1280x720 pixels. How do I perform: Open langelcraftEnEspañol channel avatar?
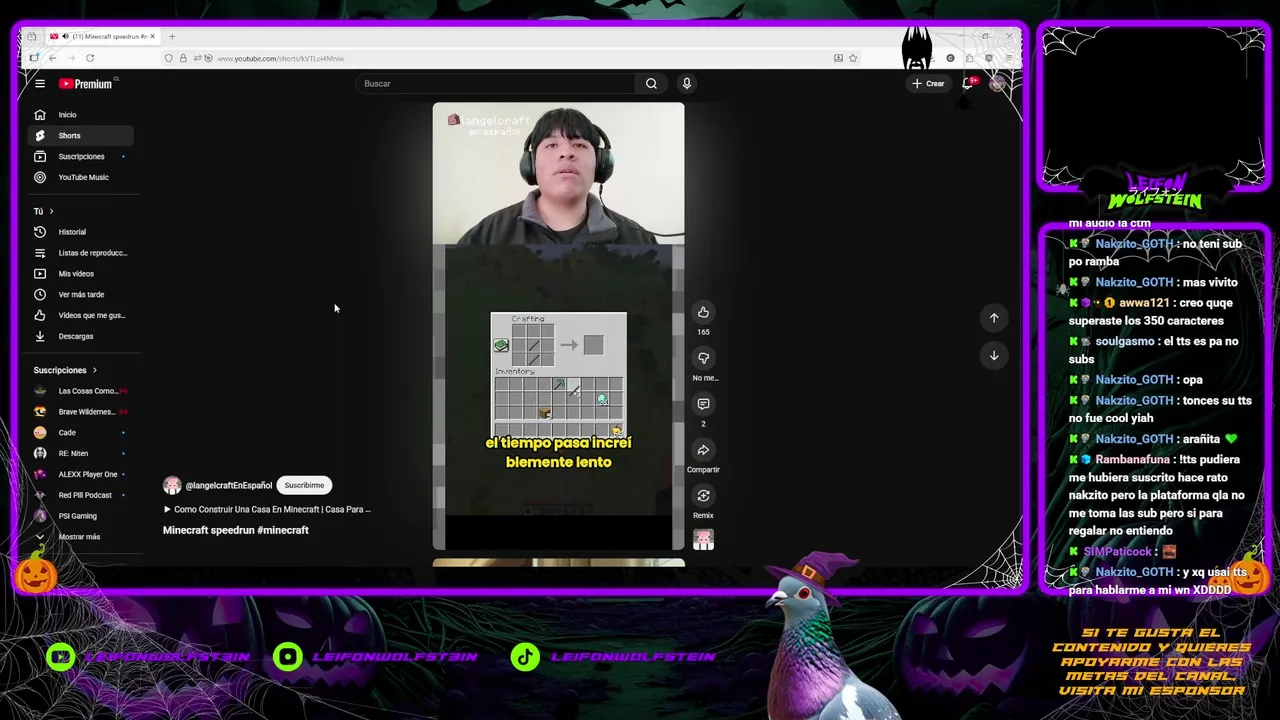[172, 486]
